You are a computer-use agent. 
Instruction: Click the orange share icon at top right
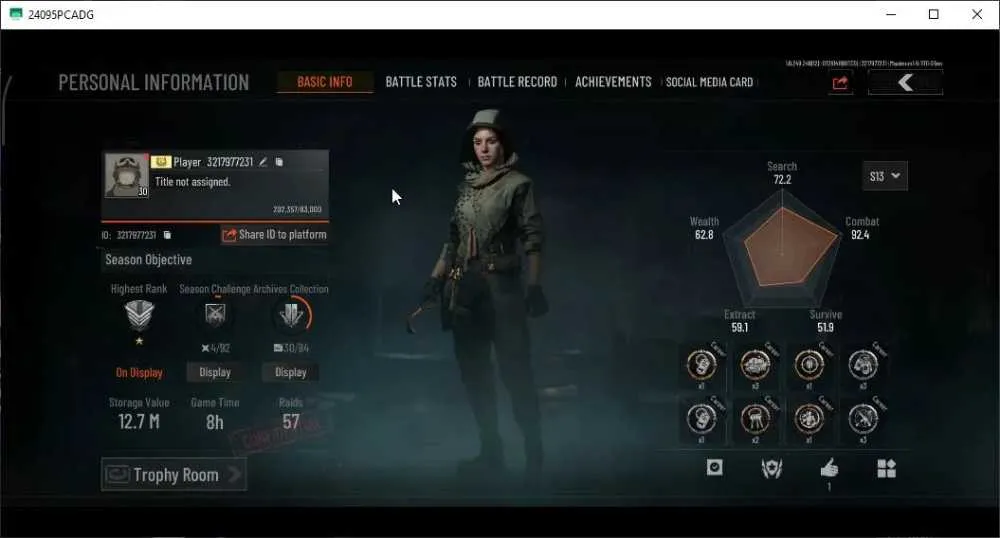(840, 82)
